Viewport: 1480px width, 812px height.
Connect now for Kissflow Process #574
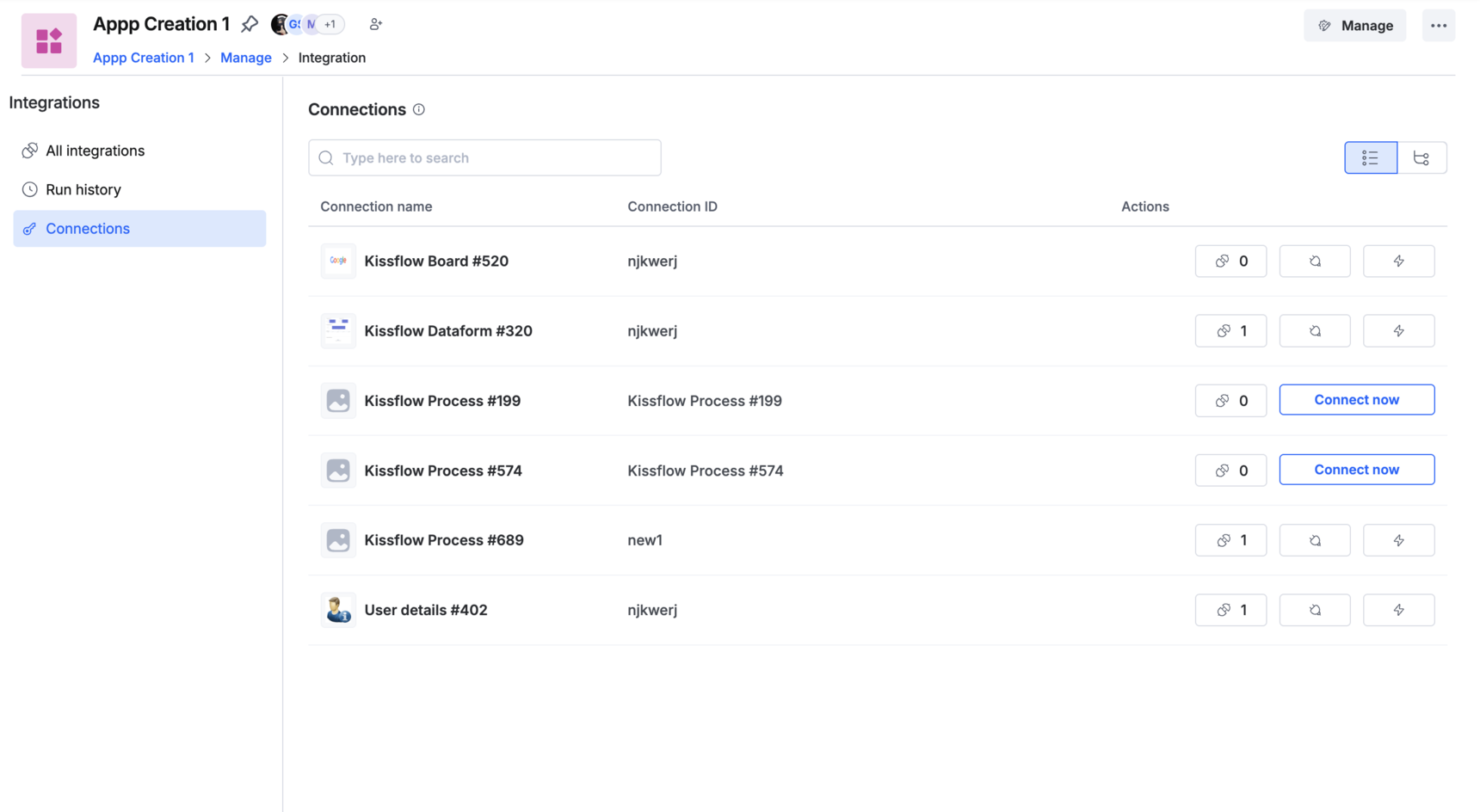[x=1357, y=470]
